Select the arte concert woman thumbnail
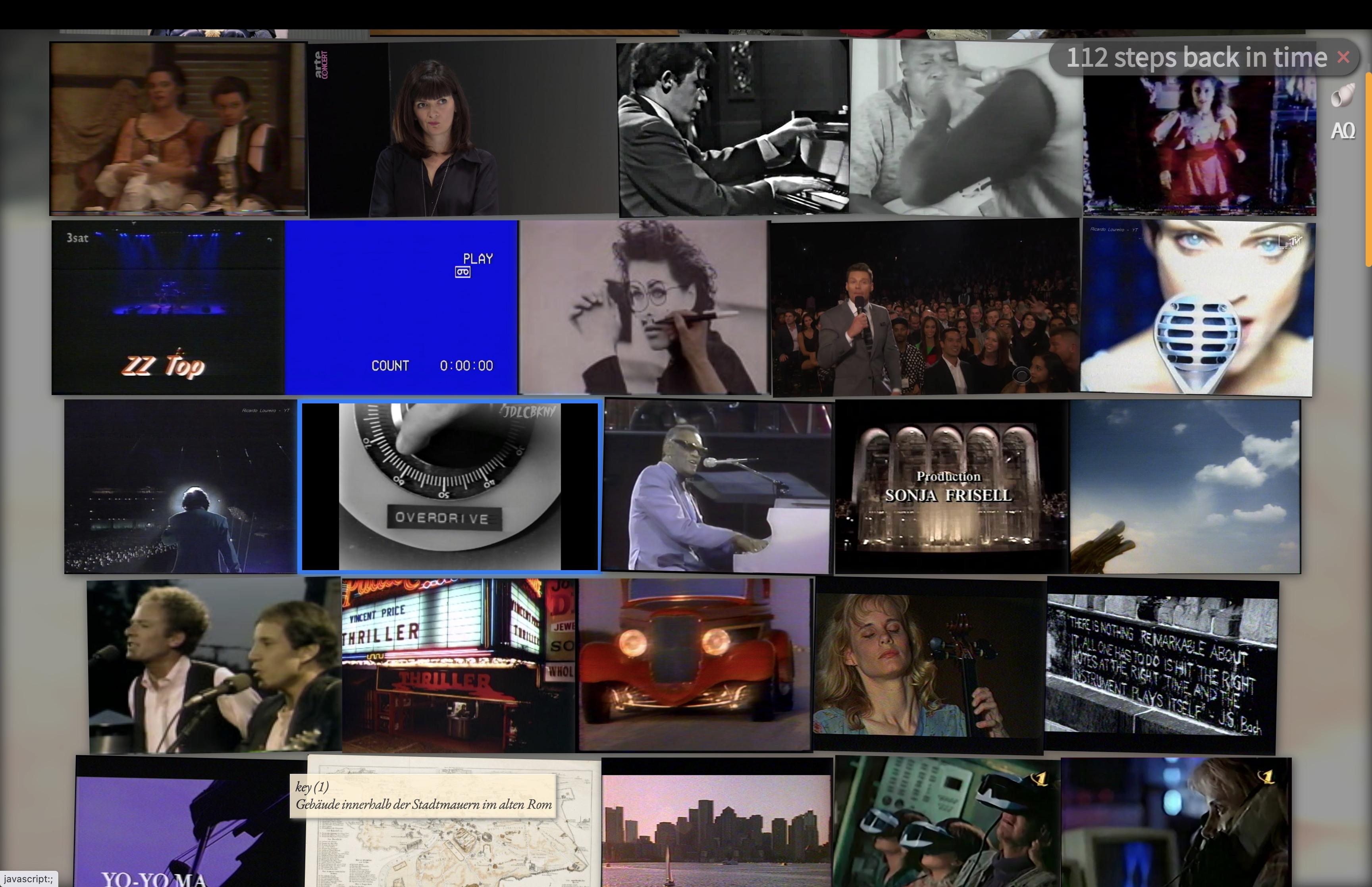Screen dimensions: 1372x887 coord(462,129)
